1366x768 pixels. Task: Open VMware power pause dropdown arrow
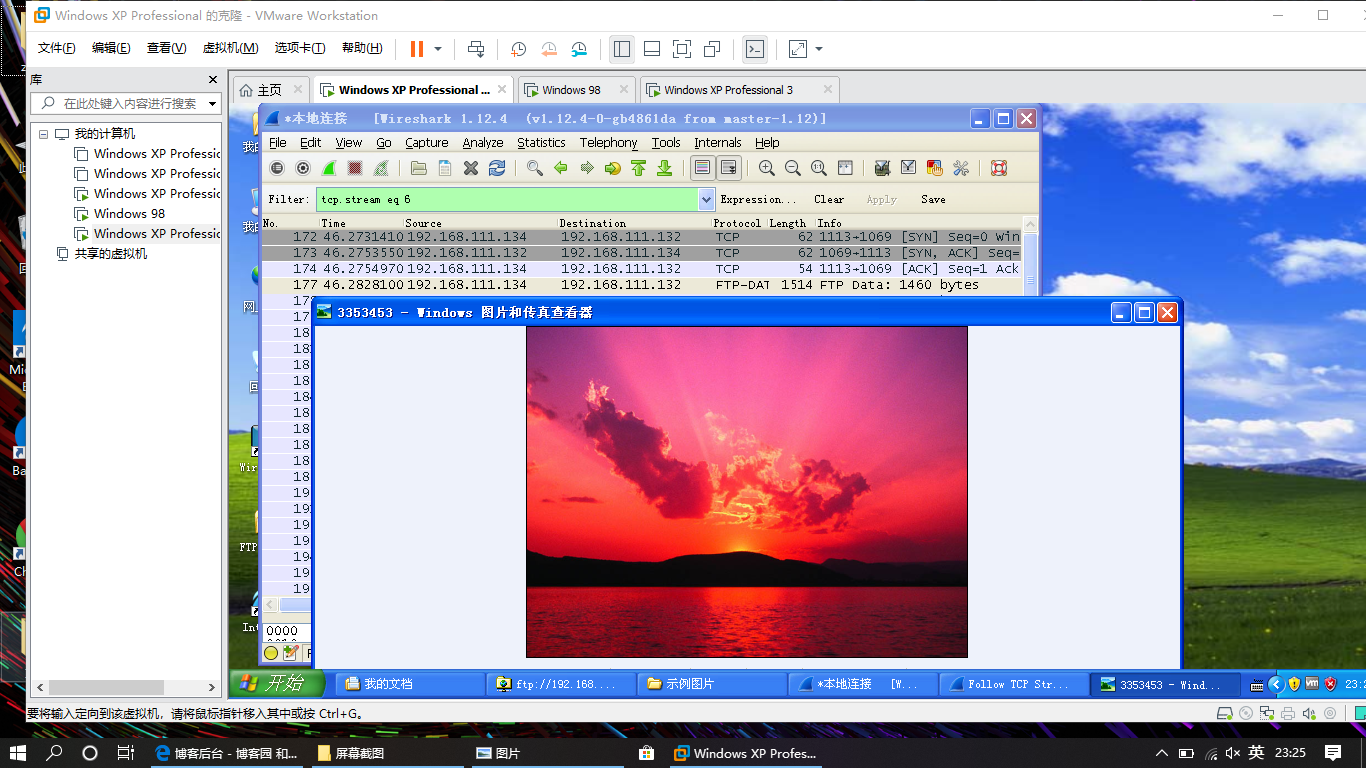point(438,49)
